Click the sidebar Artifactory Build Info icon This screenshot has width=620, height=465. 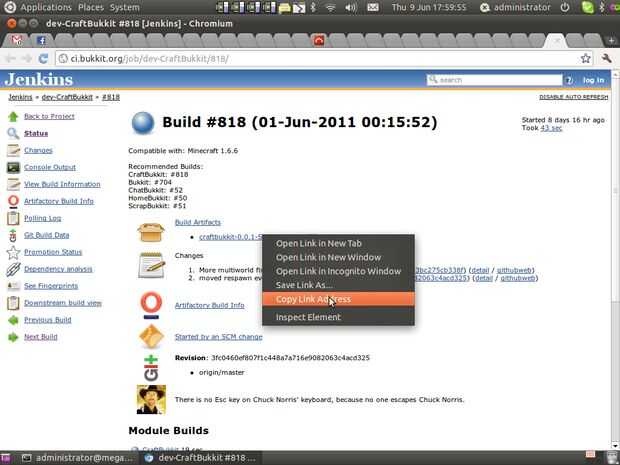coord(13,201)
